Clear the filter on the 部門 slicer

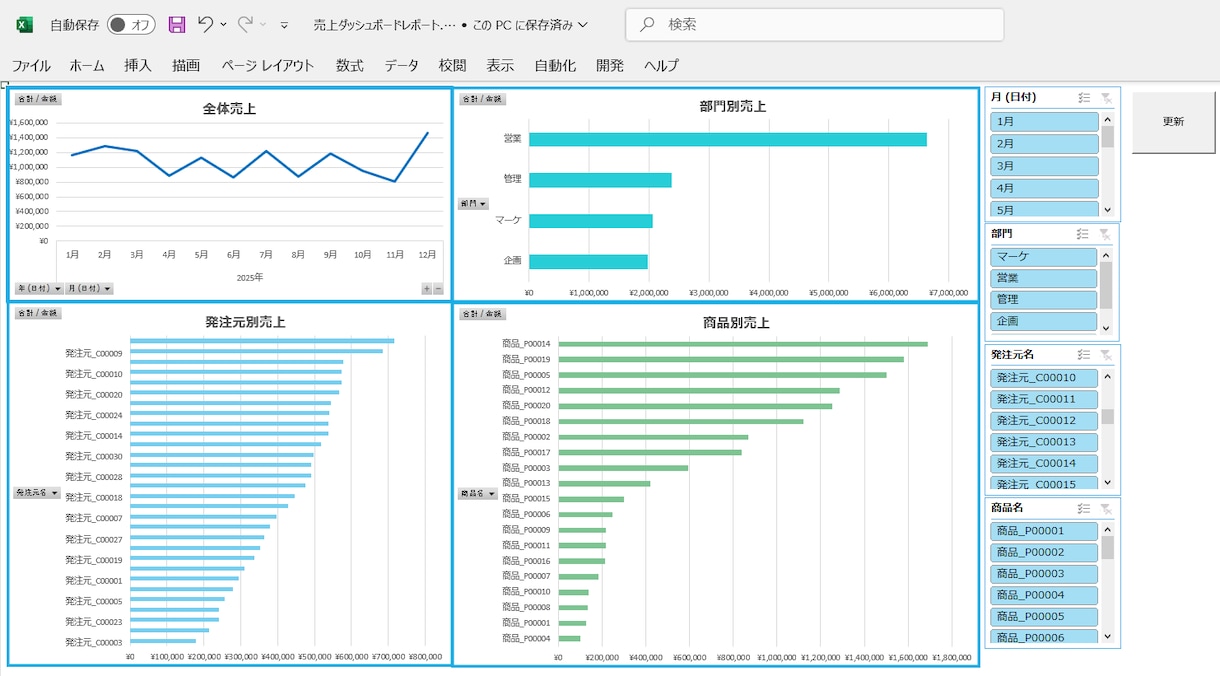(1104, 234)
